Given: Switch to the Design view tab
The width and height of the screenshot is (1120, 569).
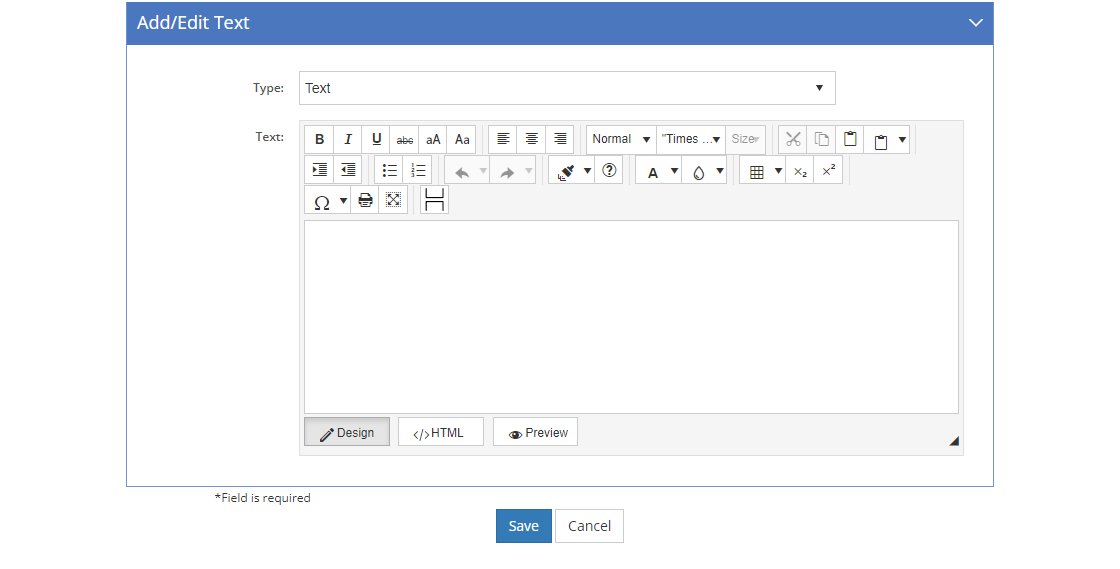Looking at the screenshot, I should click(x=347, y=432).
